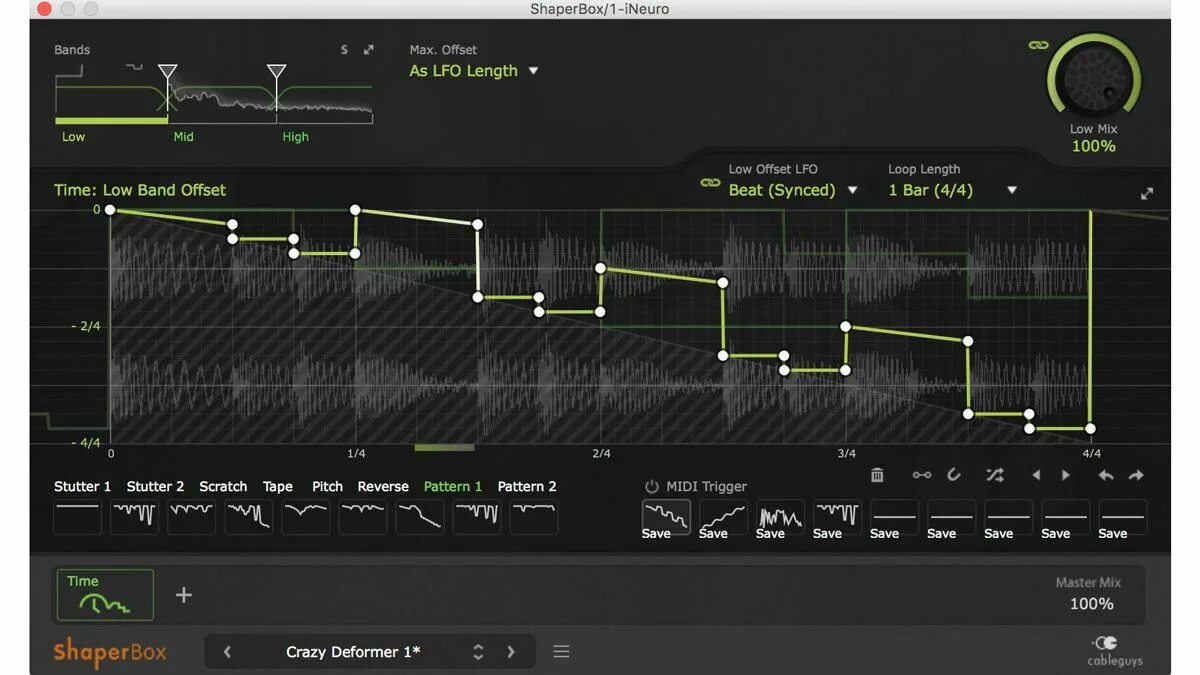Image resolution: width=1200 pixels, height=675 pixels.
Task: Click the green loop marker under the timeline
Action: (x=444, y=448)
